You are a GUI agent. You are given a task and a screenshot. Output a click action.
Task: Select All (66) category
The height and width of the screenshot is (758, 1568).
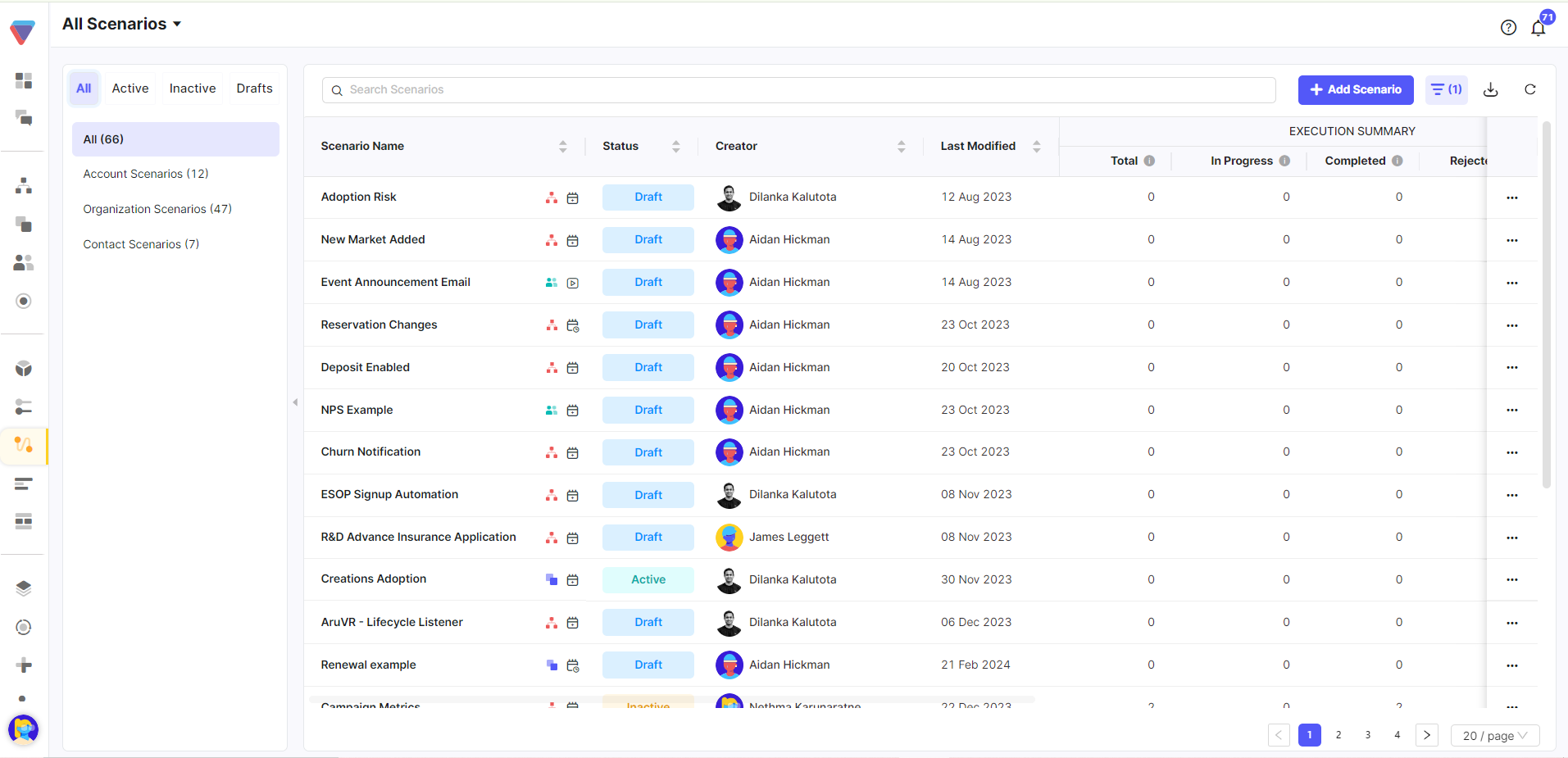click(x=175, y=139)
